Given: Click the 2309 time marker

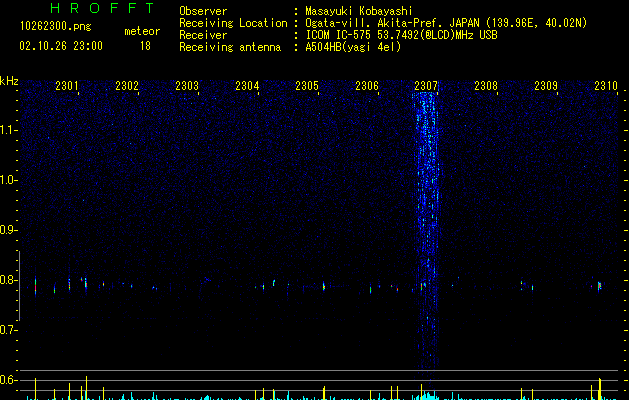Looking at the screenshot, I should [546, 85].
